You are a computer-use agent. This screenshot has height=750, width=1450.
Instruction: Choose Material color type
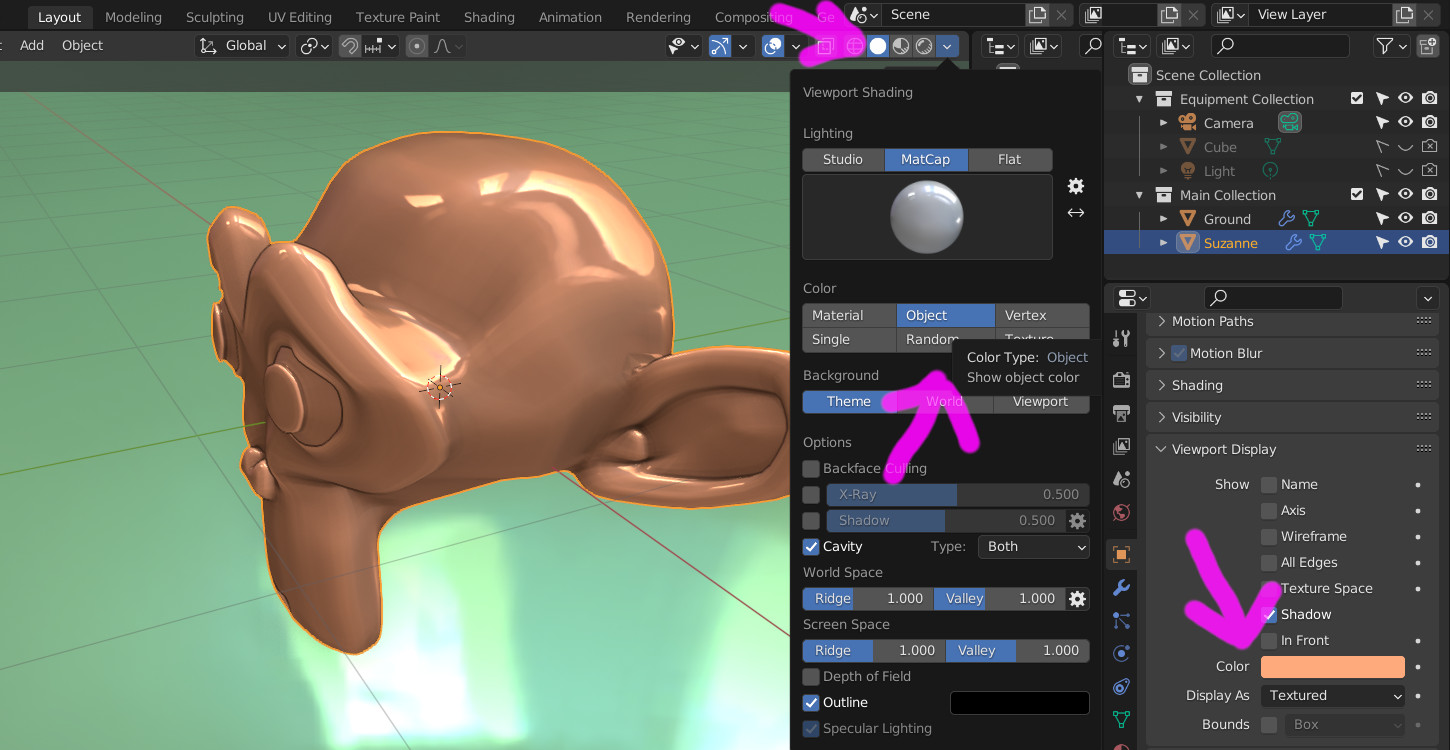click(849, 315)
